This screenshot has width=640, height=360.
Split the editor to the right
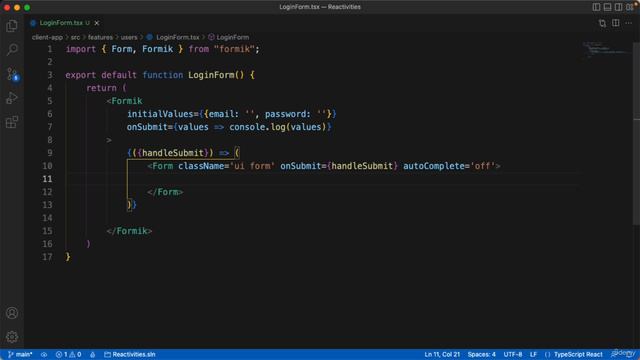coord(616,23)
